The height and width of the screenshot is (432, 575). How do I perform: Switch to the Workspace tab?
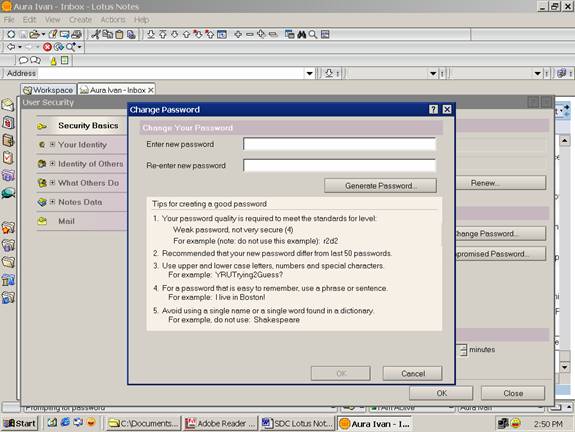[49, 90]
